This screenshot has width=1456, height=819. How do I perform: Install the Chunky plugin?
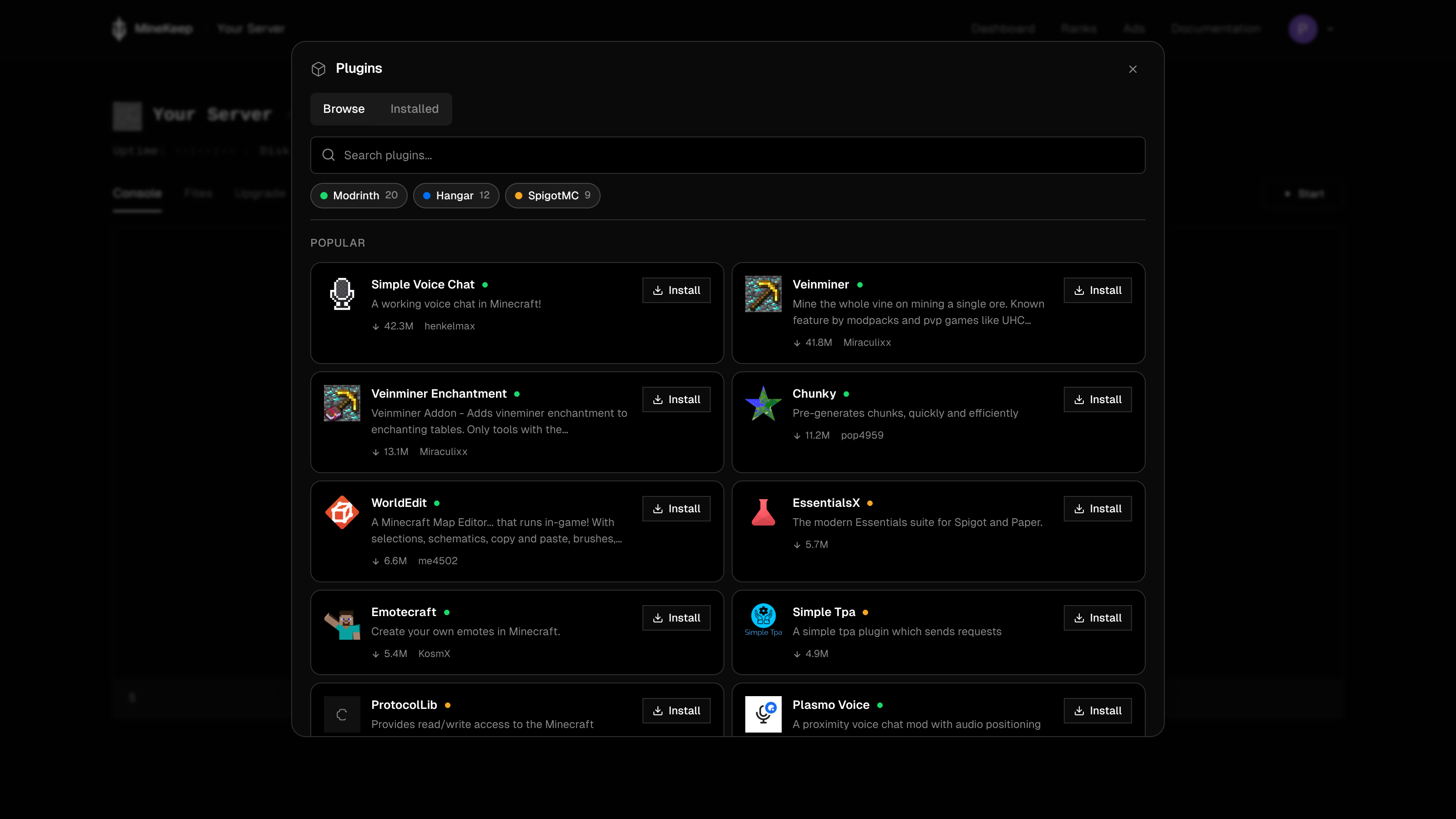point(1097,399)
